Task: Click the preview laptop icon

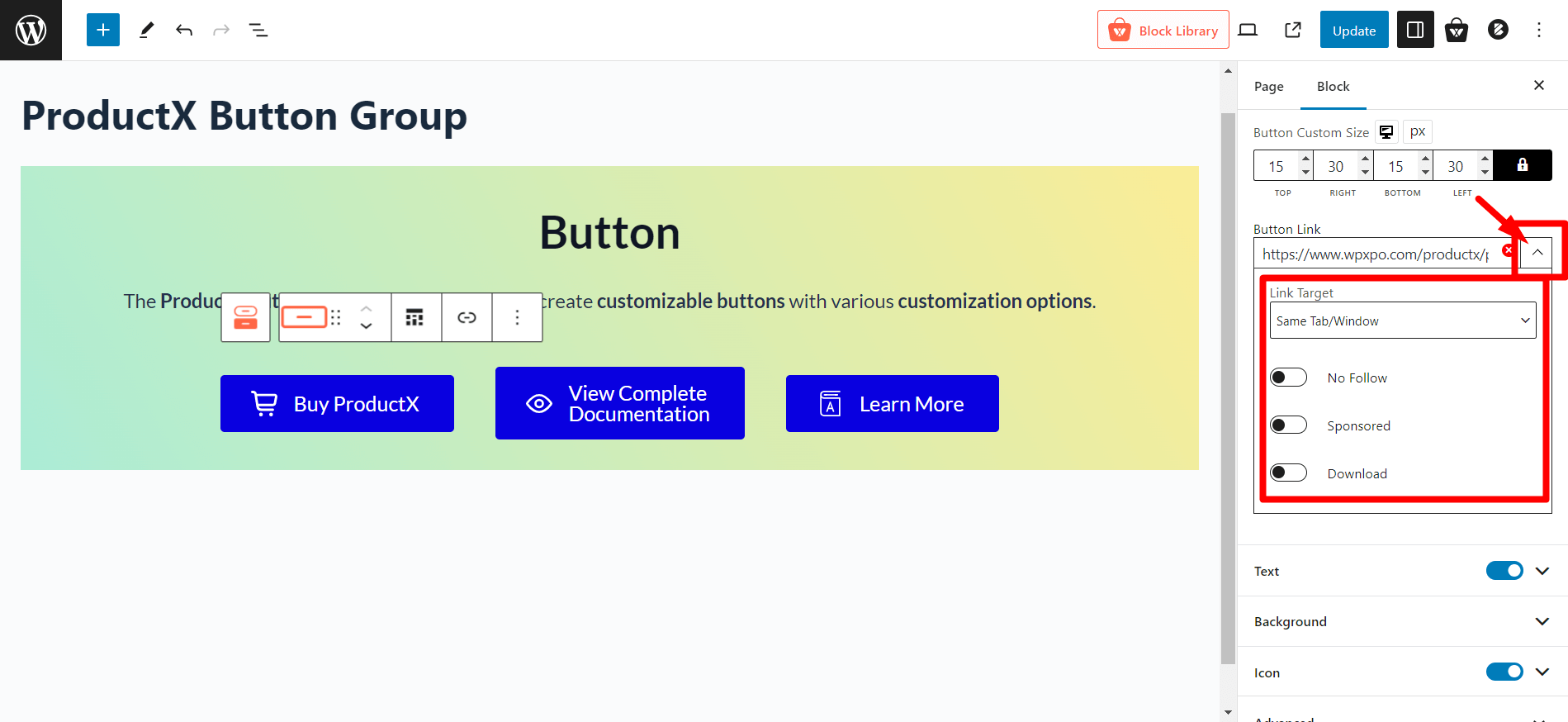Action: click(1248, 30)
